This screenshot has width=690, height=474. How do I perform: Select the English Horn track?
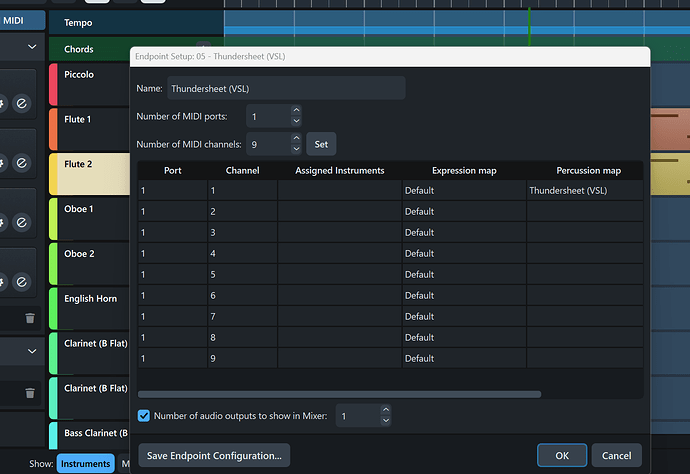click(x=89, y=309)
